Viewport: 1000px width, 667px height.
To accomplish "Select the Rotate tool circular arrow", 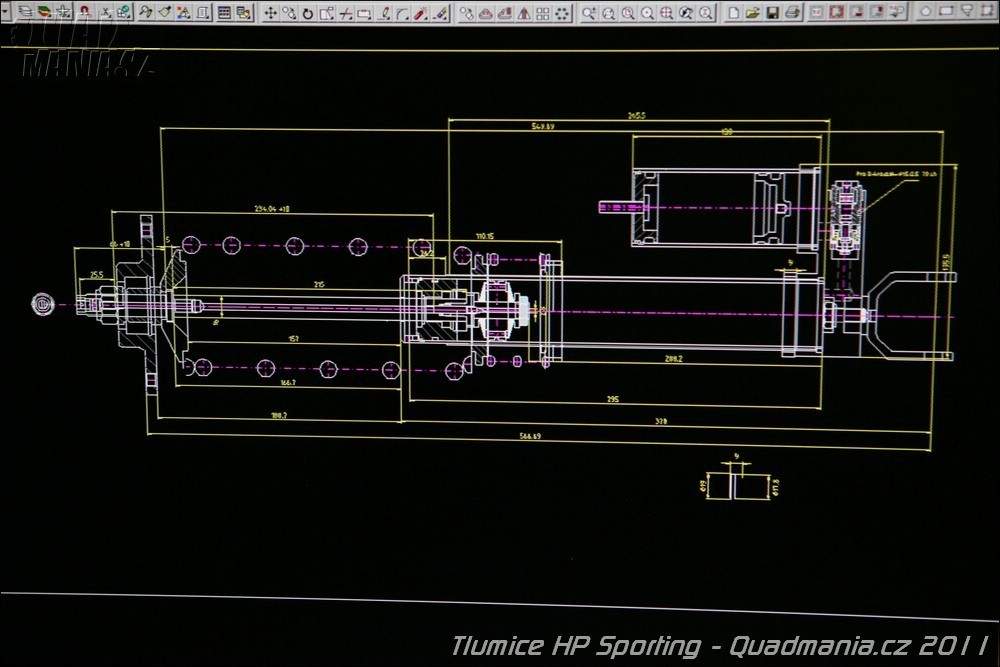I will pos(308,13).
